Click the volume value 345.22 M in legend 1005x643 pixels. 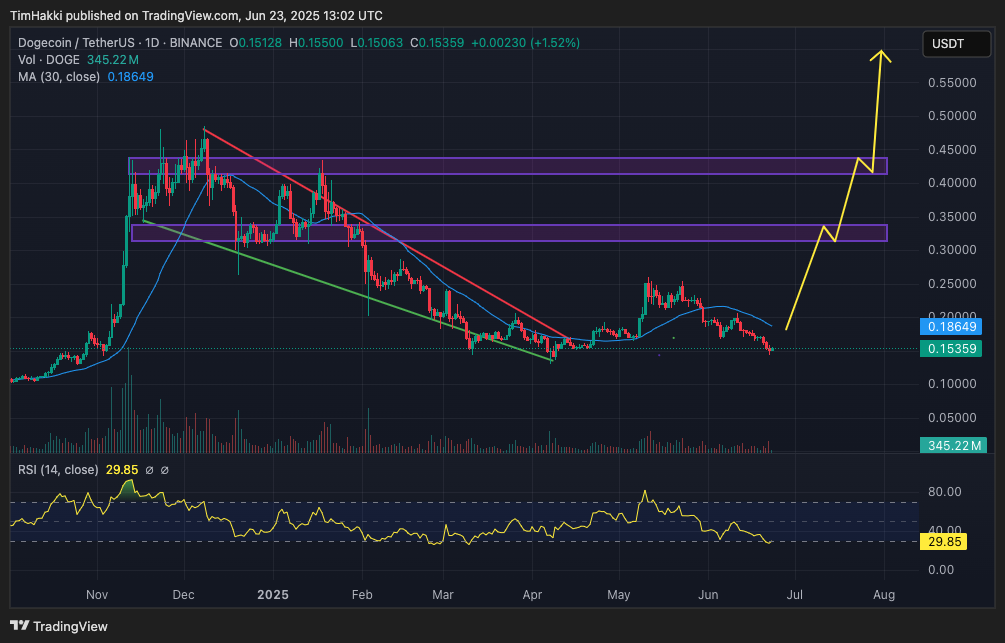113,60
